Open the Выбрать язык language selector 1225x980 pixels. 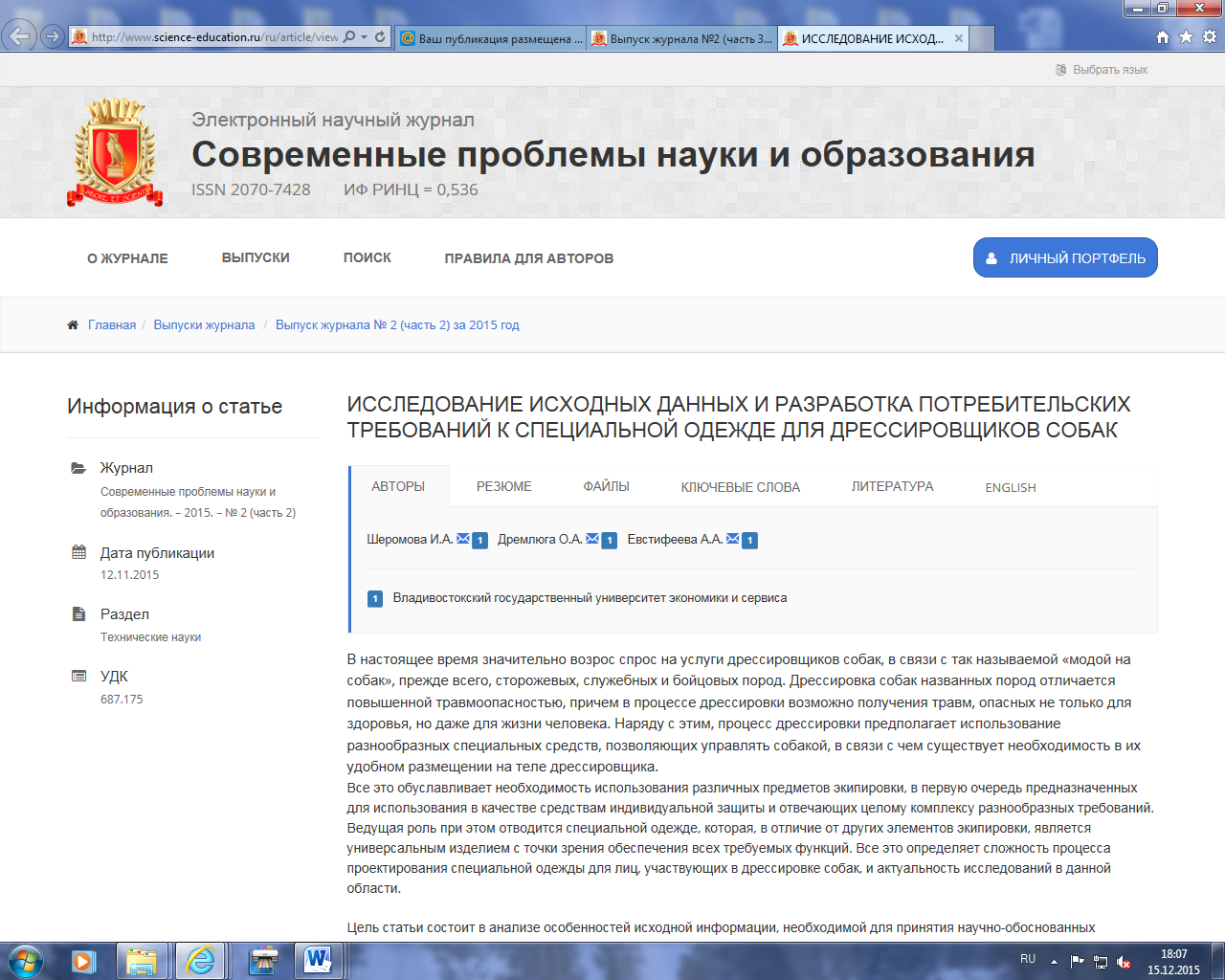click(x=1102, y=70)
